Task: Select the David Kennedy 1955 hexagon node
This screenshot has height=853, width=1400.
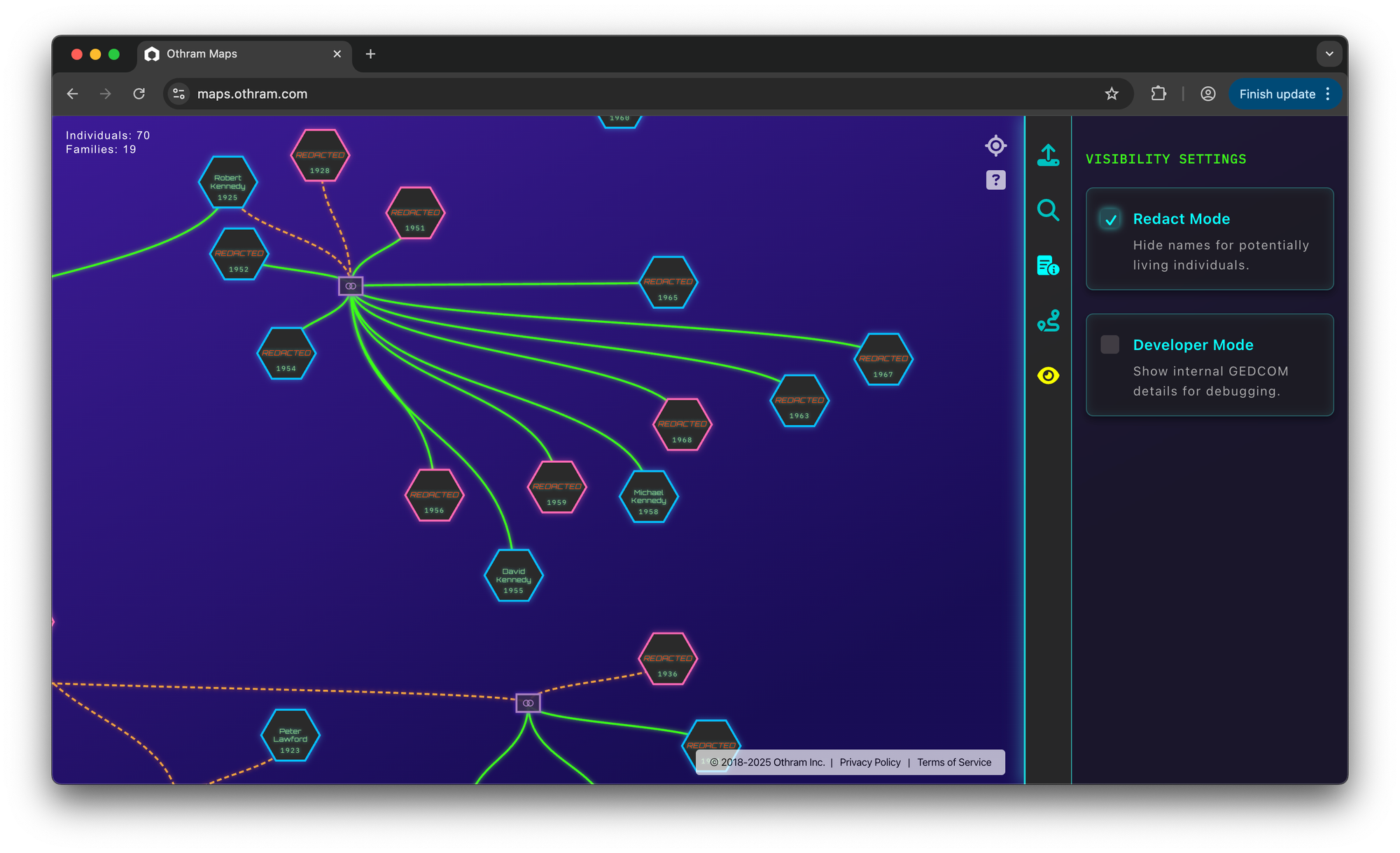Action: (514, 576)
